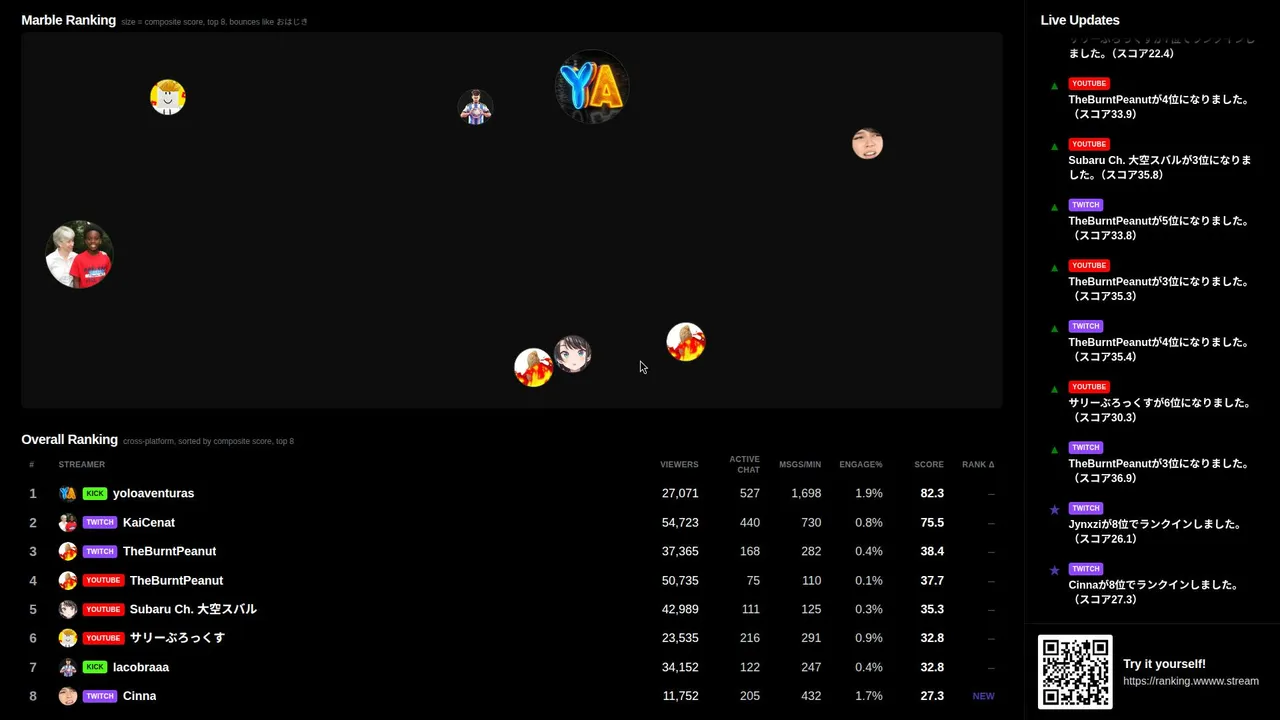The width and height of the screenshot is (1280, 720).
Task: Click the YOUTUBE badge beside Subaru Ch.
Action: [x=103, y=609]
